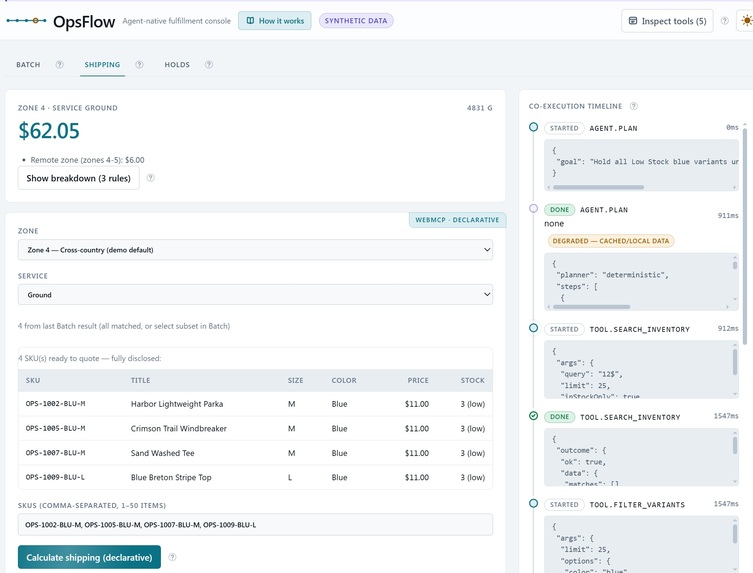
Task: Click the DEGRADED — CACHED/LOCAL DATA badge
Action: tap(611, 241)
